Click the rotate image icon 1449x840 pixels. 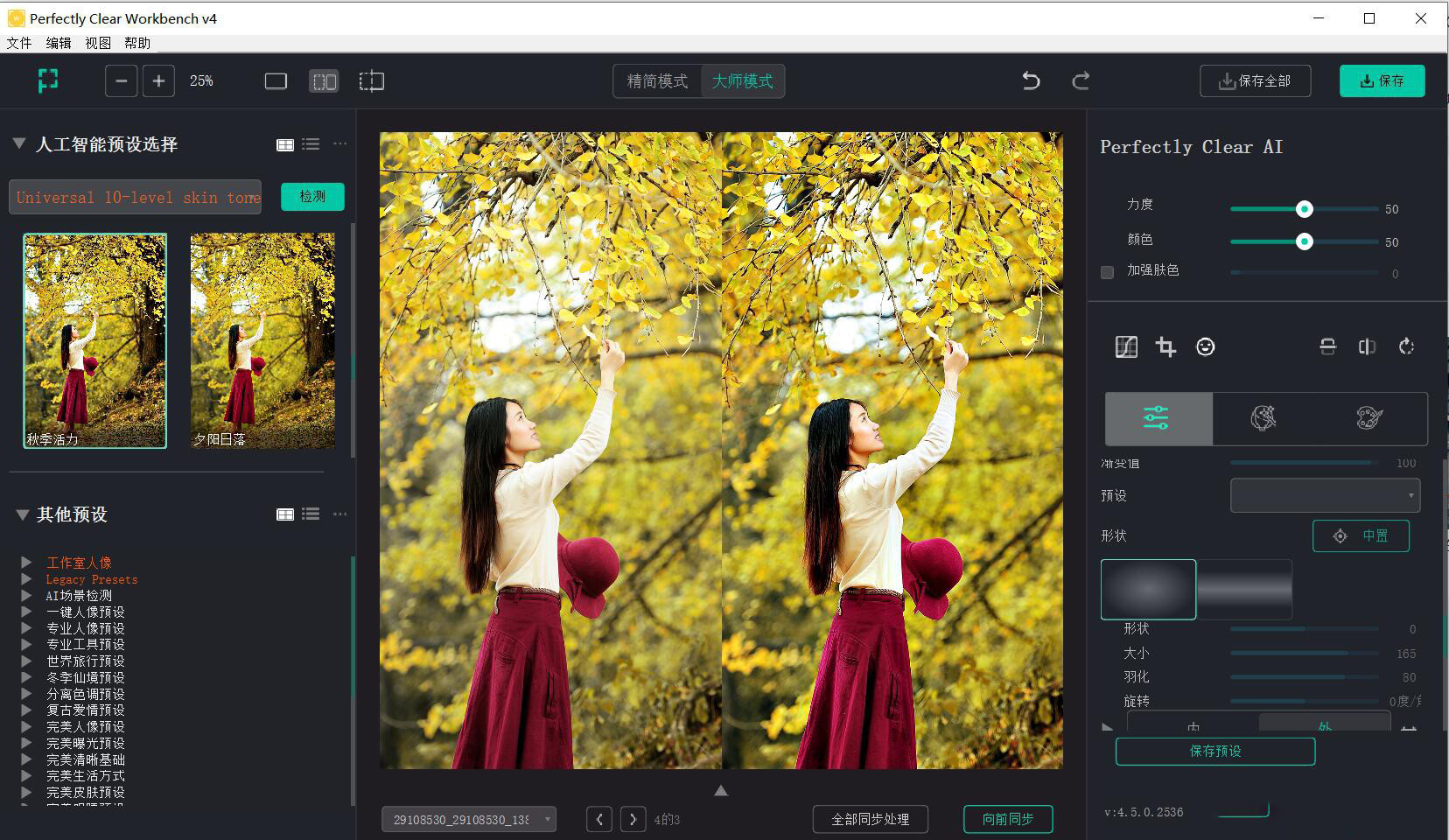coord(1406,346)
